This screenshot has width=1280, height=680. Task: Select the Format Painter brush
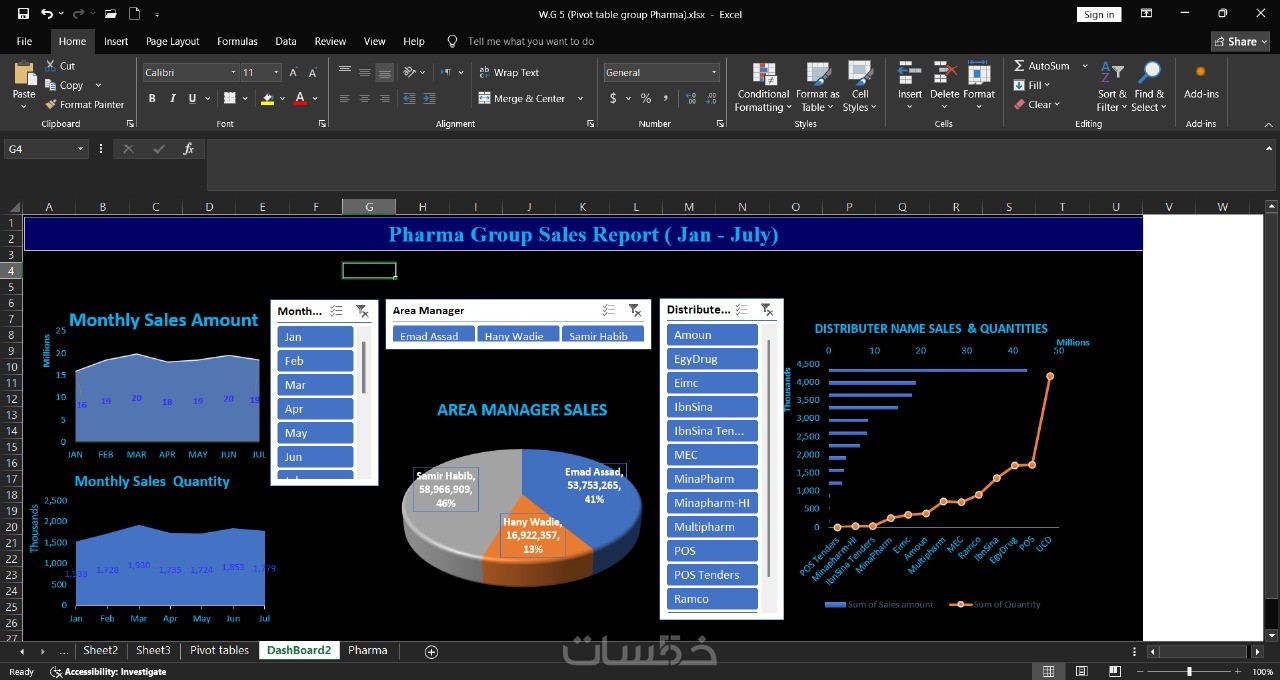pos(85,104)
